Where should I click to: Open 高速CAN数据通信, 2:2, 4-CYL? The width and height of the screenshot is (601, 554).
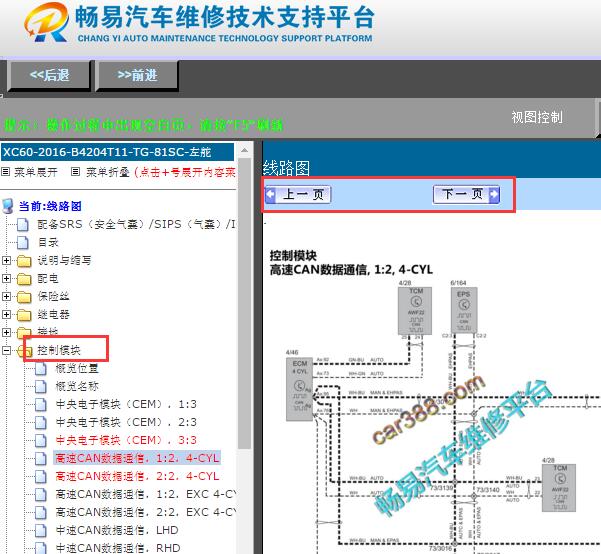[x=137, y=476]
